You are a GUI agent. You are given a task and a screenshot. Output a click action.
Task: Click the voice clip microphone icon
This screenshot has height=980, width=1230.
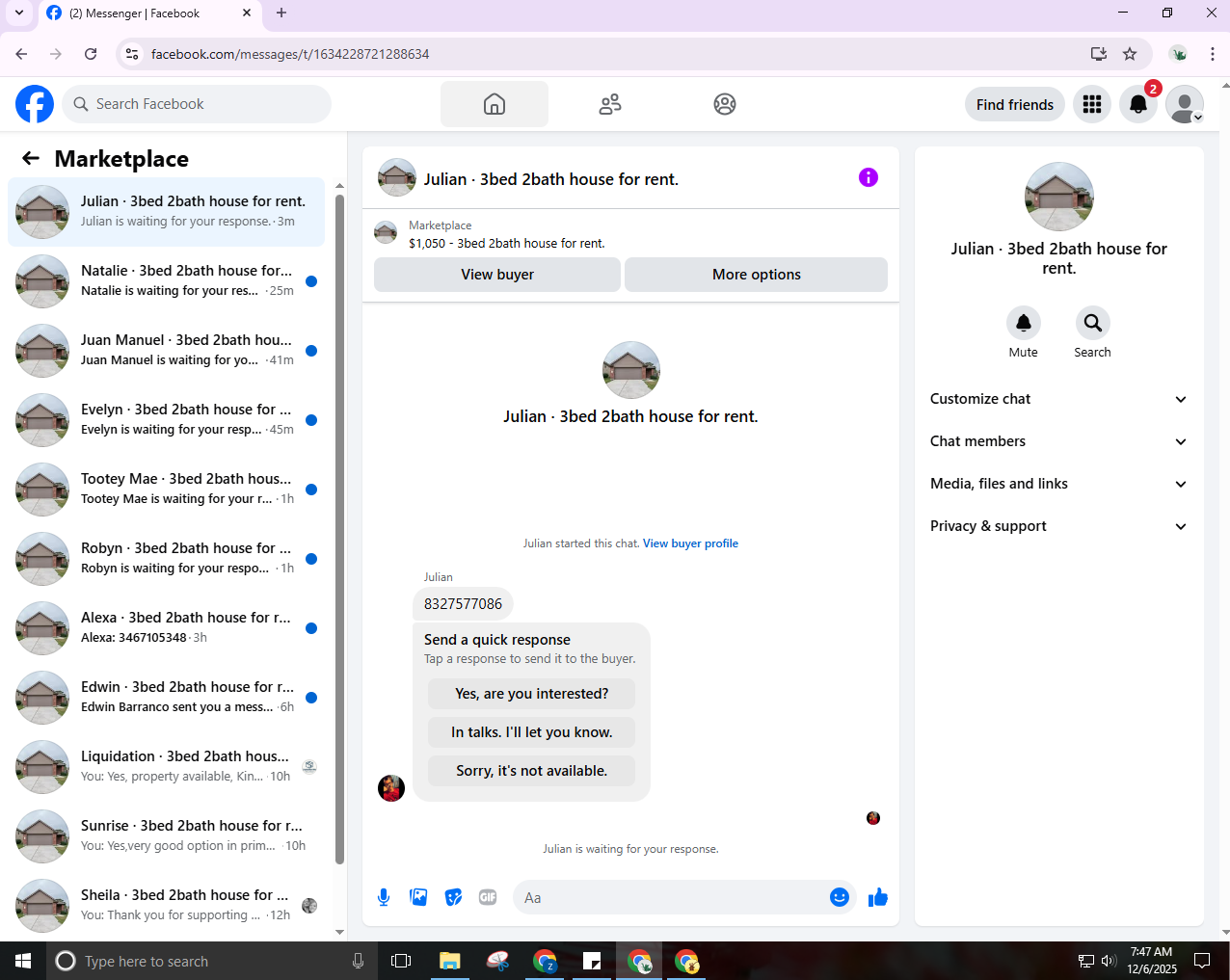[x=384, y=897]
